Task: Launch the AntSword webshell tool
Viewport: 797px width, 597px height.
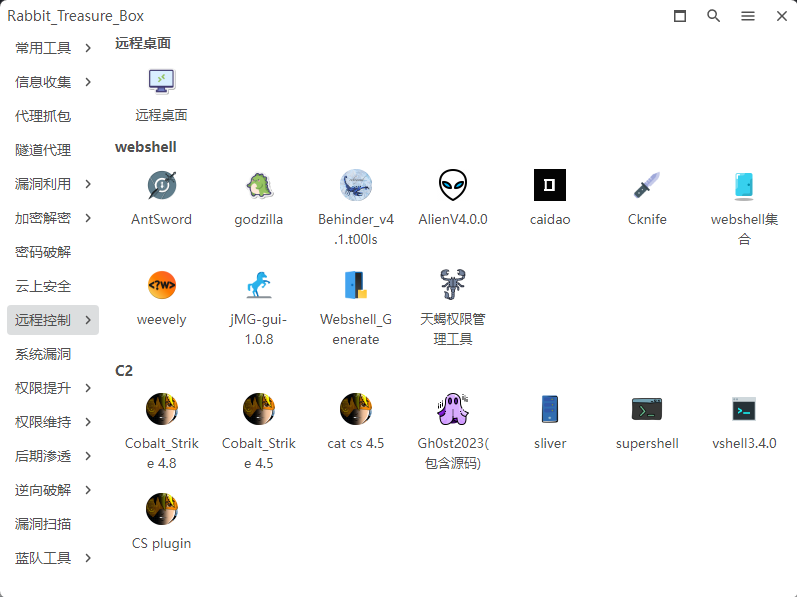Action: click(162, 185)
